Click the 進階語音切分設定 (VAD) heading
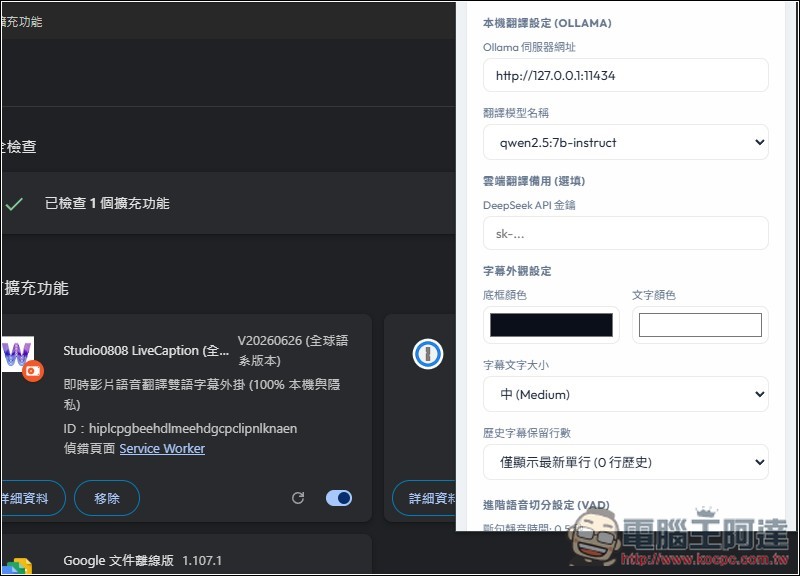 point(546,505)
